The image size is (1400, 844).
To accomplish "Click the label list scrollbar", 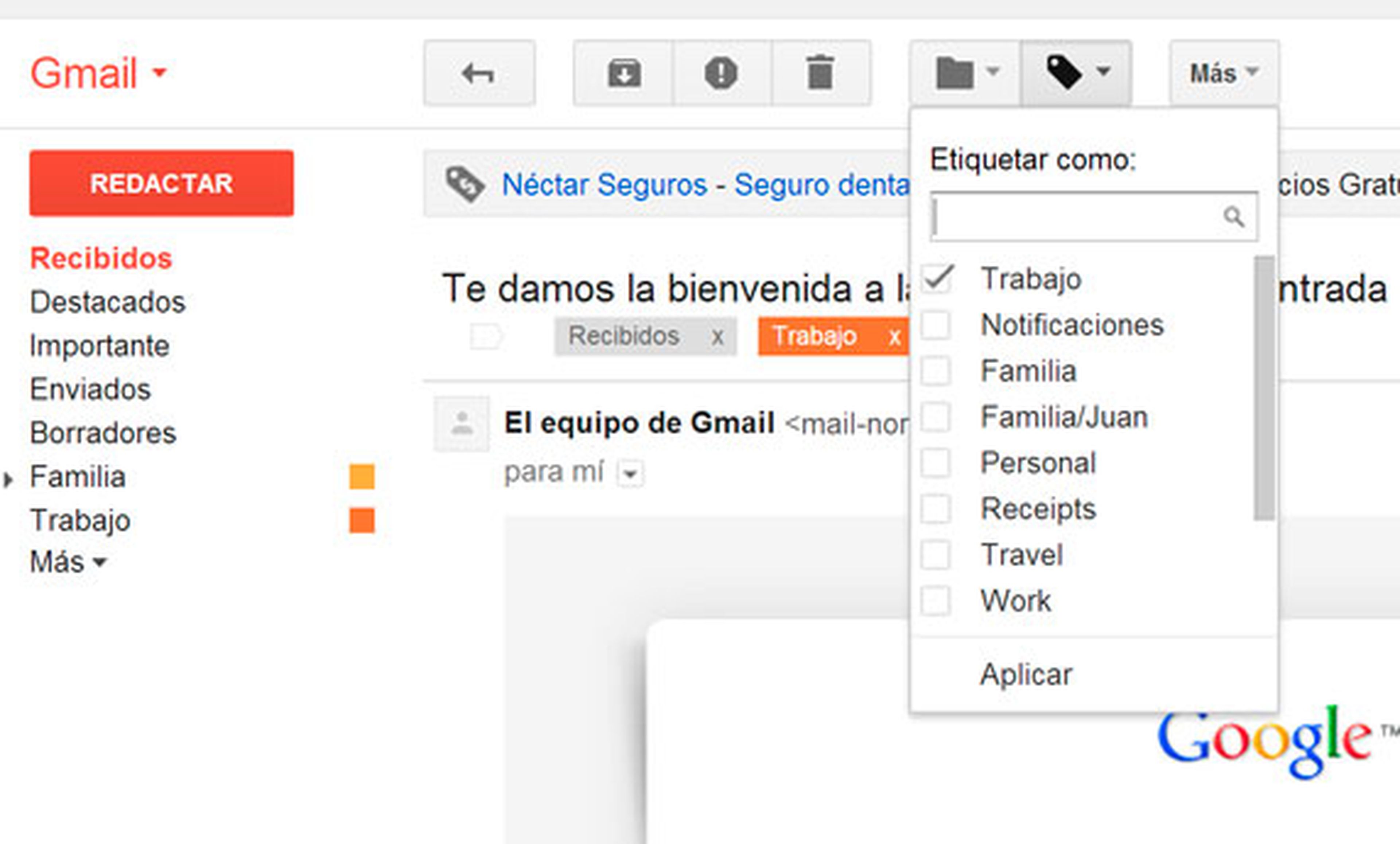I will [x=1264, y=388].
